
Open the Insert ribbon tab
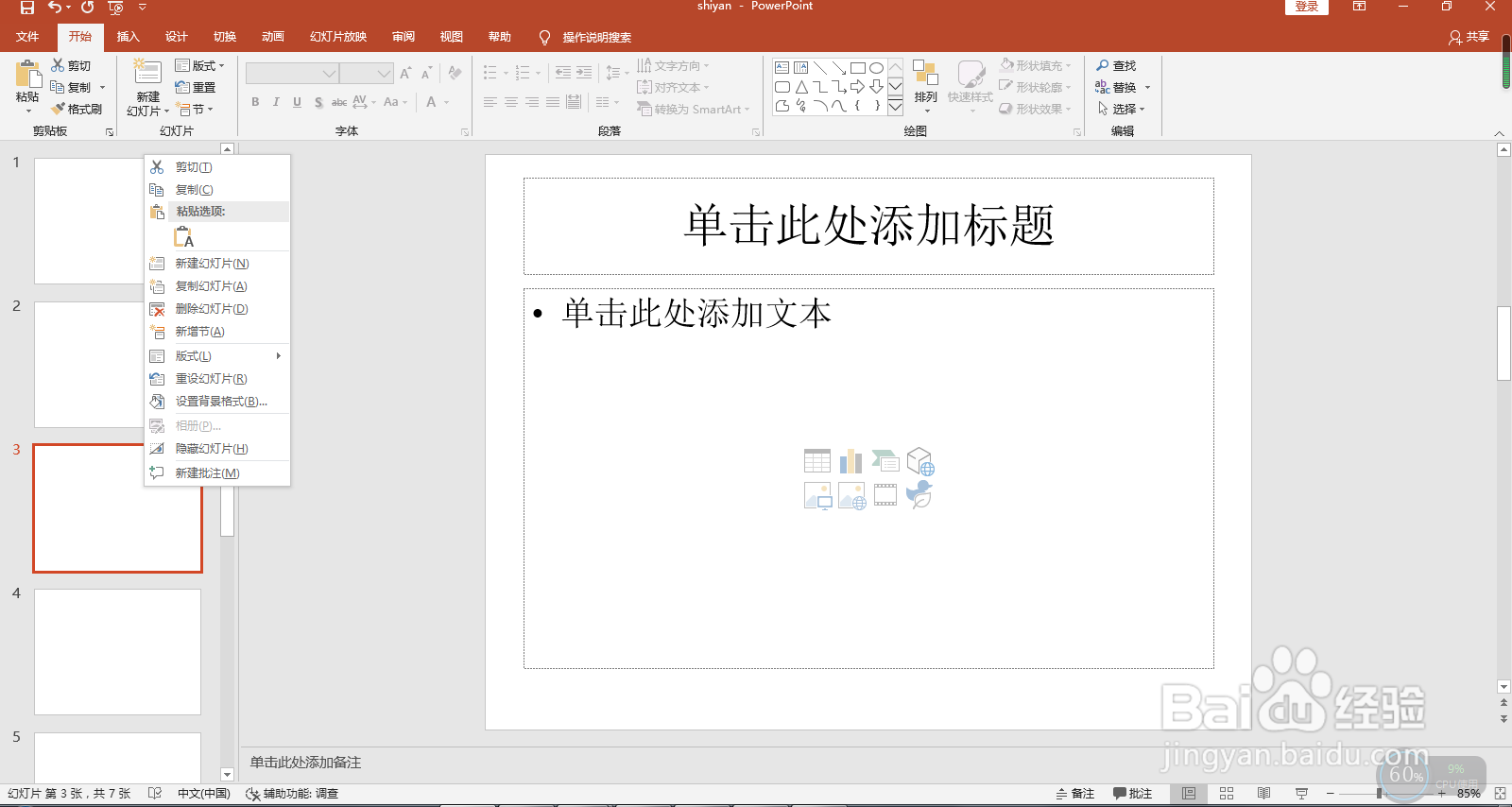128,37
